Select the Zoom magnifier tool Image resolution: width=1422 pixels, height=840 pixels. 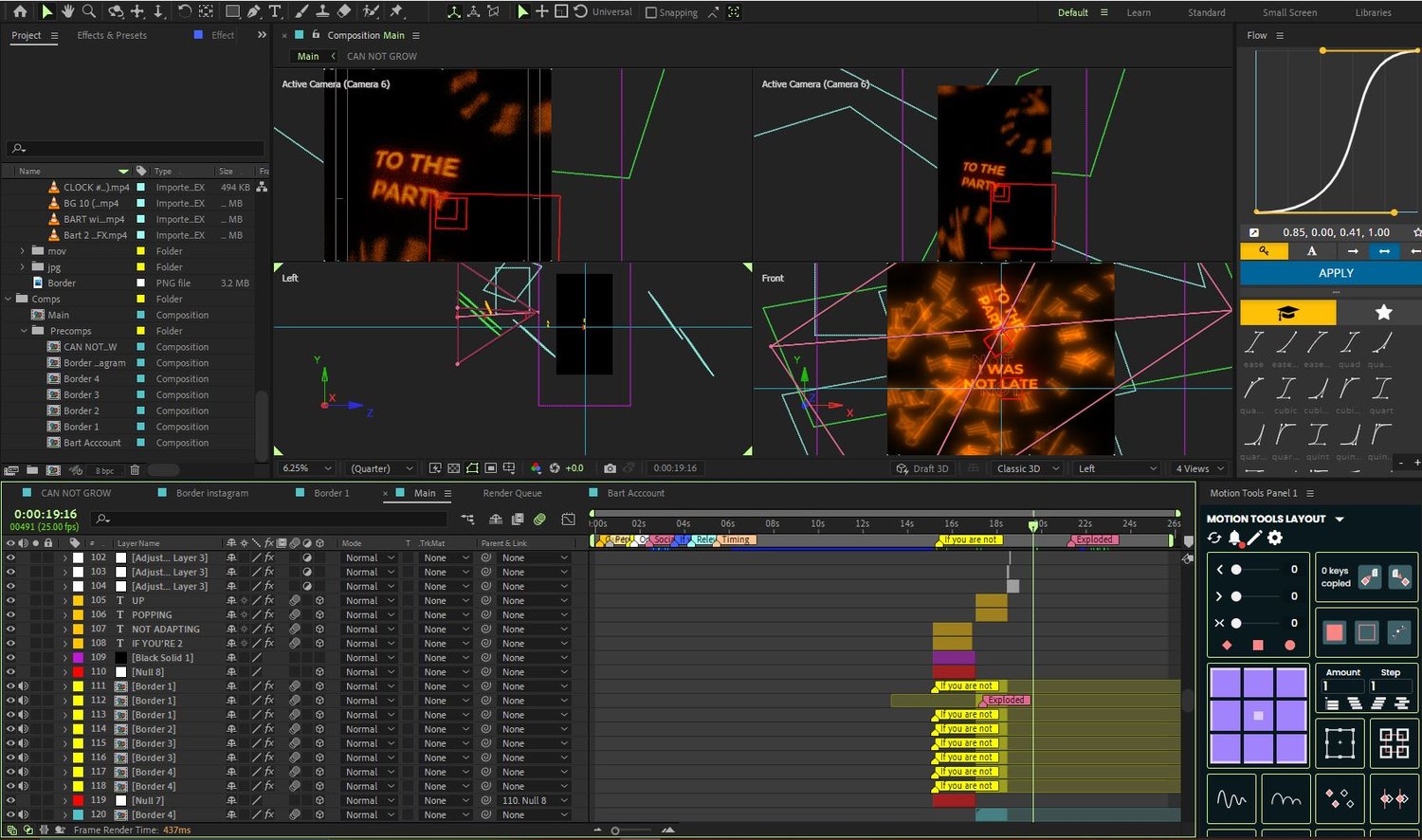89,11
